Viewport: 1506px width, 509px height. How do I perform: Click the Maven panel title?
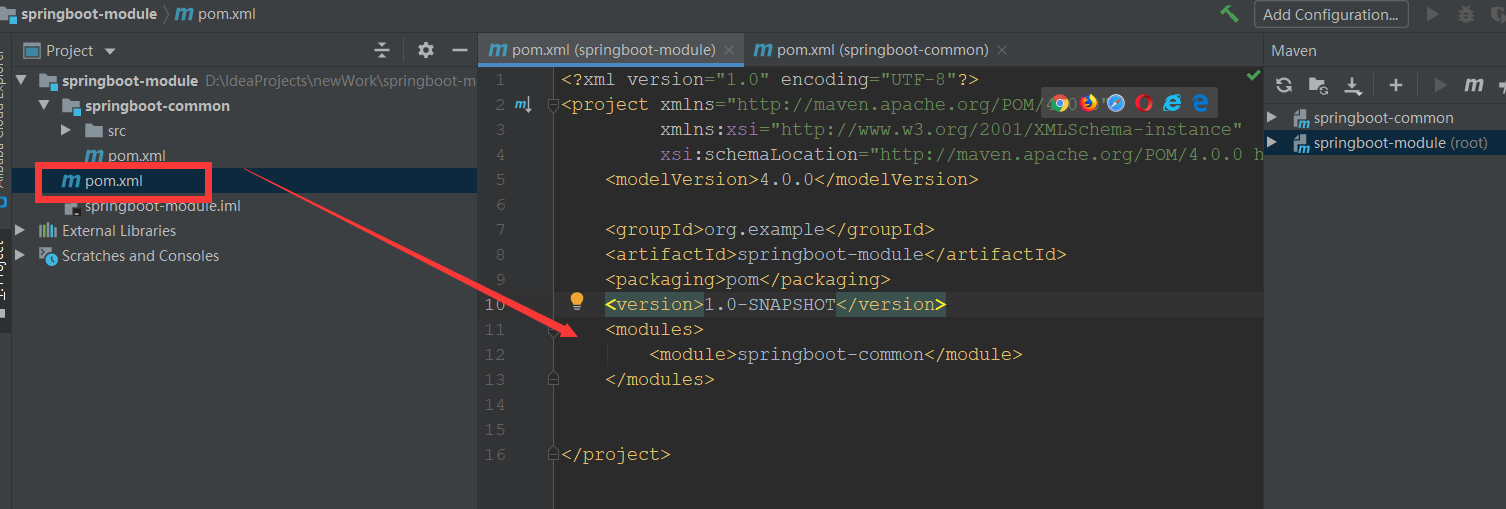coord(1294,50)
